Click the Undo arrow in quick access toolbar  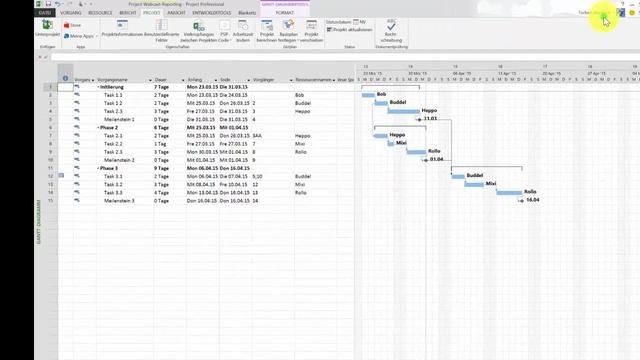(58, 4)
